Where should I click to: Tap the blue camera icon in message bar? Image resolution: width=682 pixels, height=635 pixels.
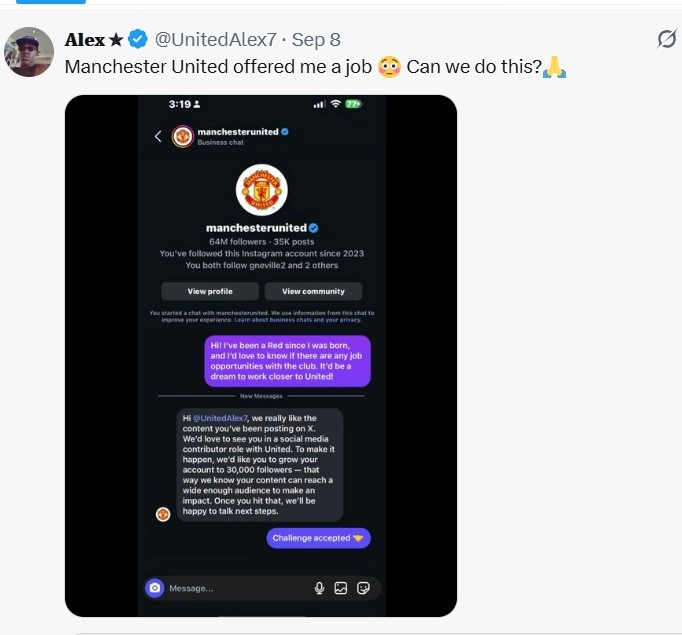[x=154, y=588]
